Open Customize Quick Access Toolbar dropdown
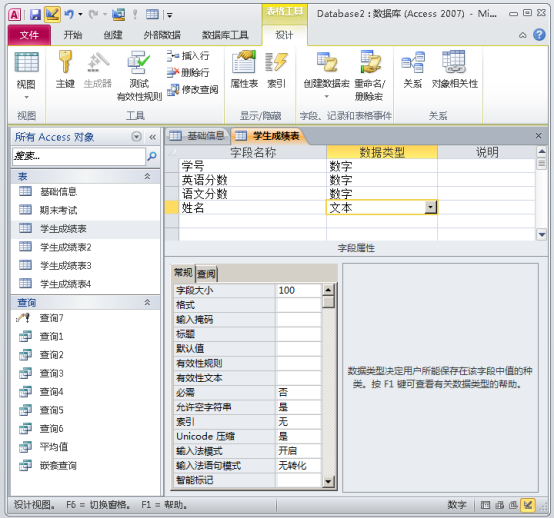Viewport: 554px width, 519px height. (170, 15)
